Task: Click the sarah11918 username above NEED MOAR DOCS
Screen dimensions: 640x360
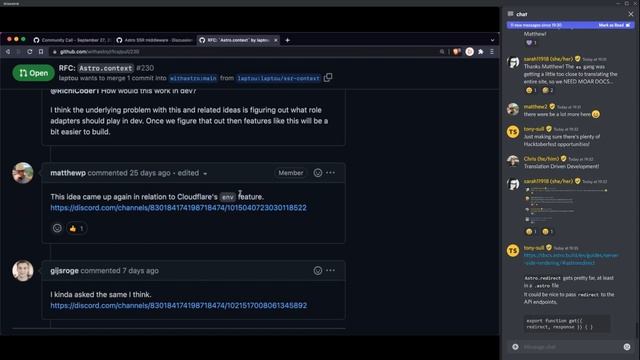Action: [x=548, y=59]
